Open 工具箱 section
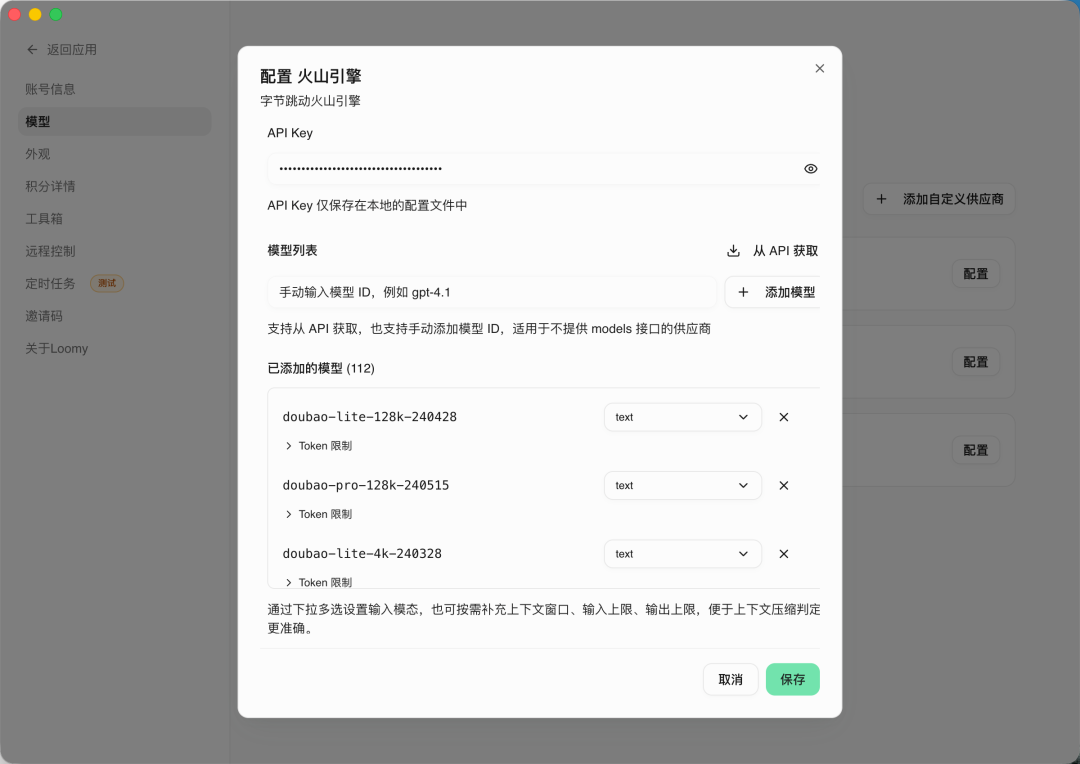The width and height of the screenshot is (1080, 764). pyautogui.click(x=114, y=218)
